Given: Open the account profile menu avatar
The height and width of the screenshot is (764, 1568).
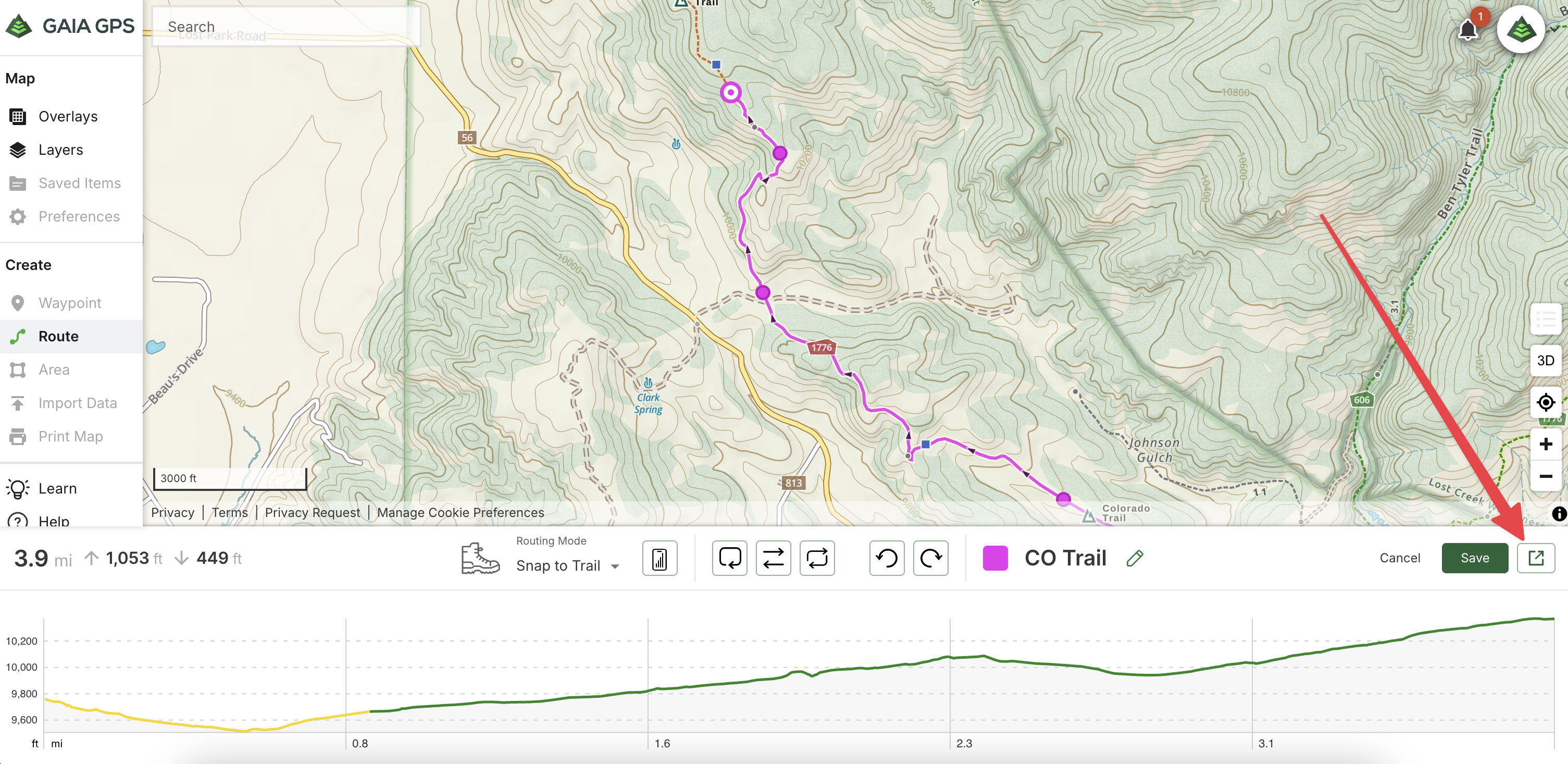Looking at the screenshot, I should tap(1521, 29).
